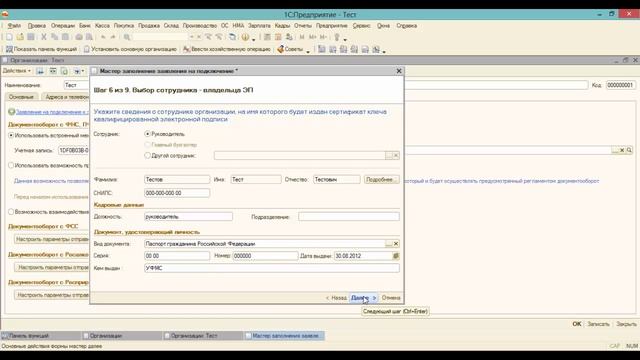Click into the Кем выдан field
Image resolution: width=640 pixels, height=360 pixels.
click(272, 268)
